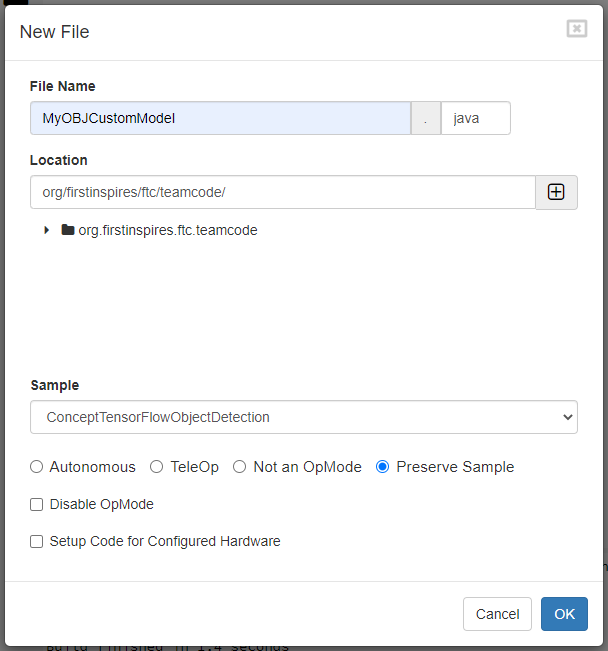The height and width of the screenshot is (651, 608).
Task: Select the TeleOp radio button
Action: (x=156, y=467)
